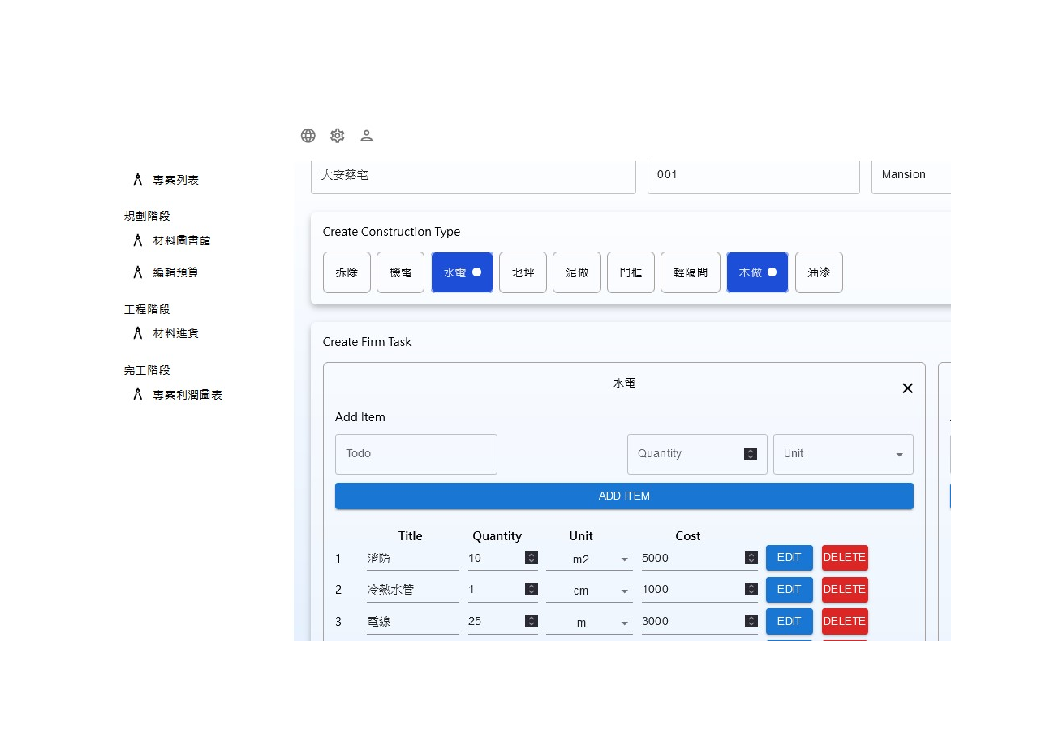Screen dimensions: 1050x753
Task: Enable the 拆除 construction type
Action: [x=346, y=271]
